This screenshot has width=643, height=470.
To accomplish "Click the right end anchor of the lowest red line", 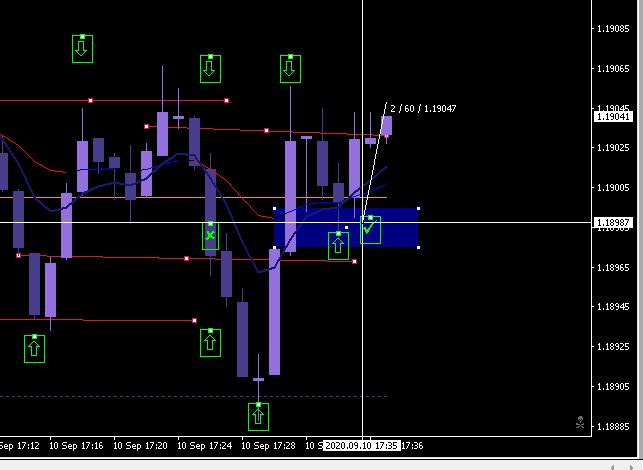I will point(194,320).
